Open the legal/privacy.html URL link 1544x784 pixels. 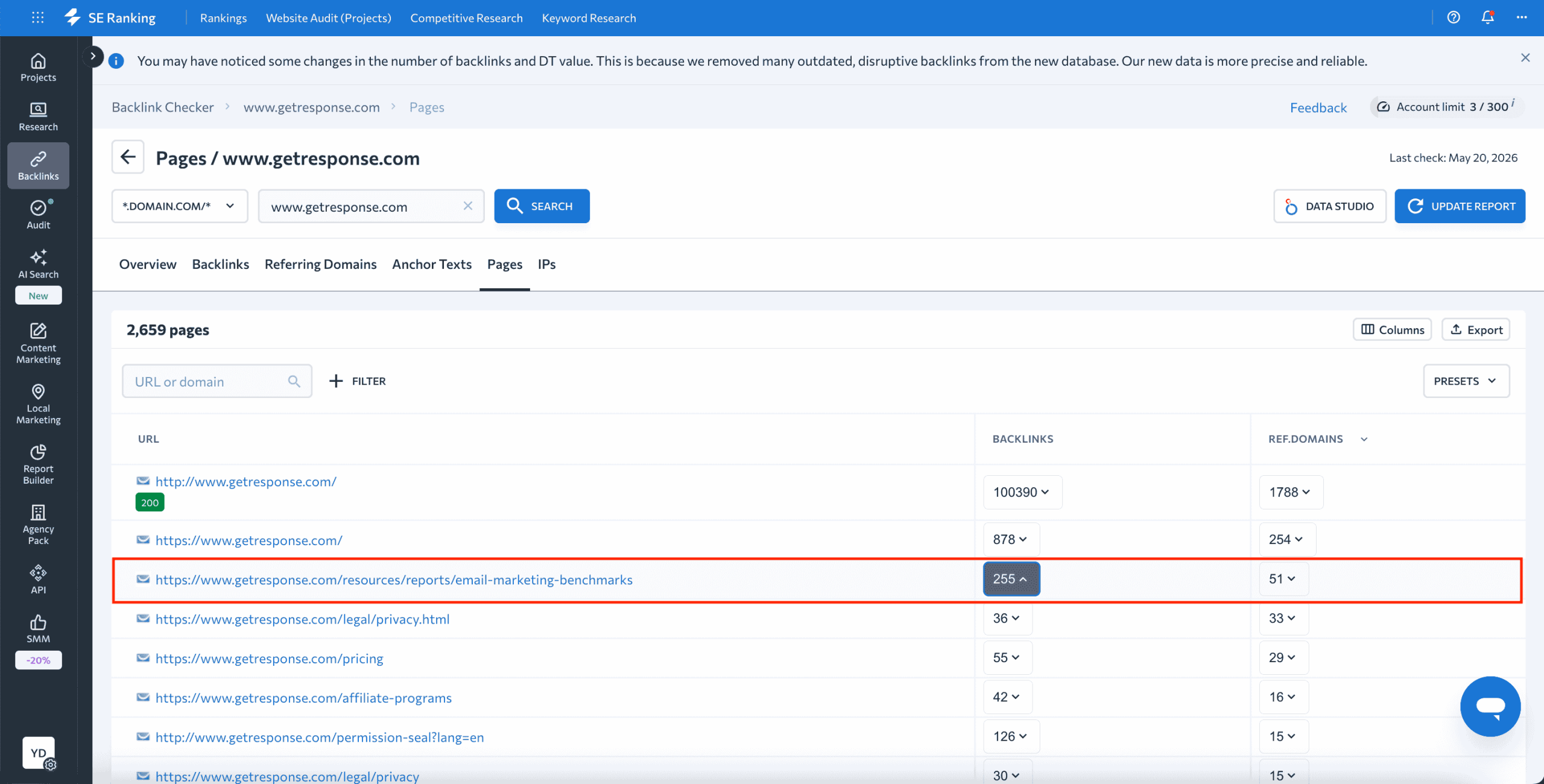[302, 619]
